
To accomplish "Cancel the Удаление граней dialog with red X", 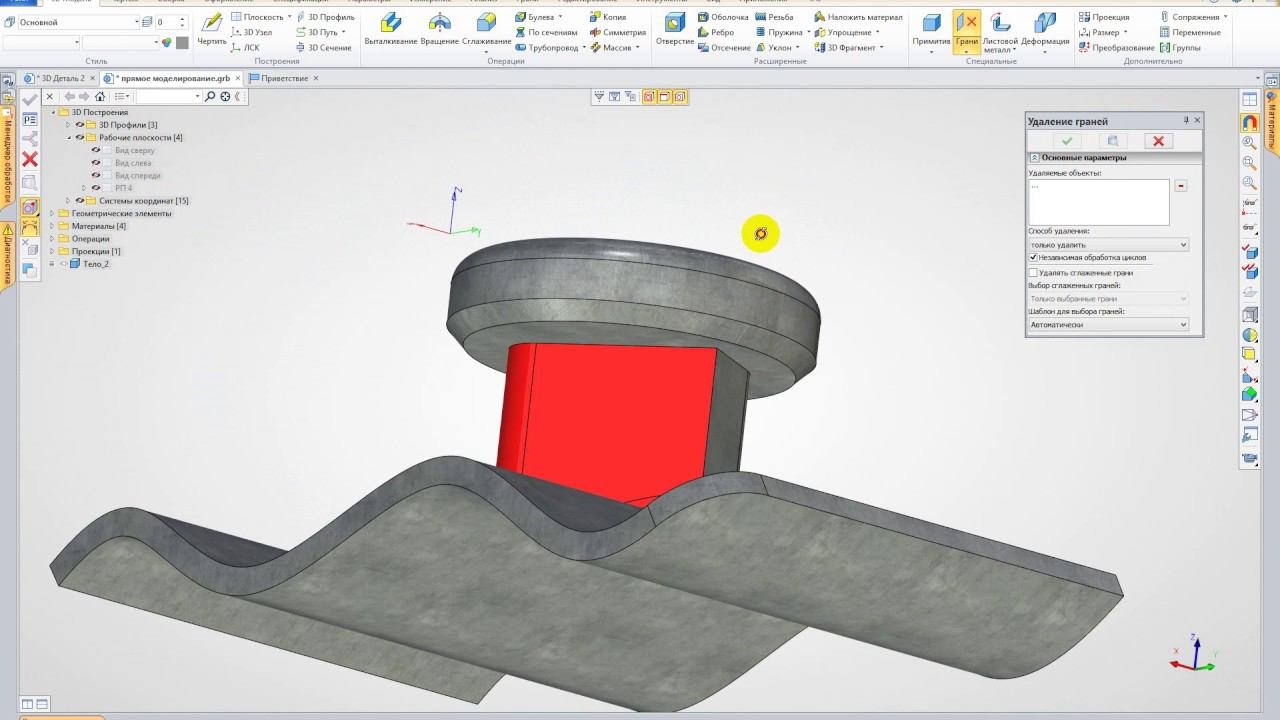I will [x=1158, y=141].
